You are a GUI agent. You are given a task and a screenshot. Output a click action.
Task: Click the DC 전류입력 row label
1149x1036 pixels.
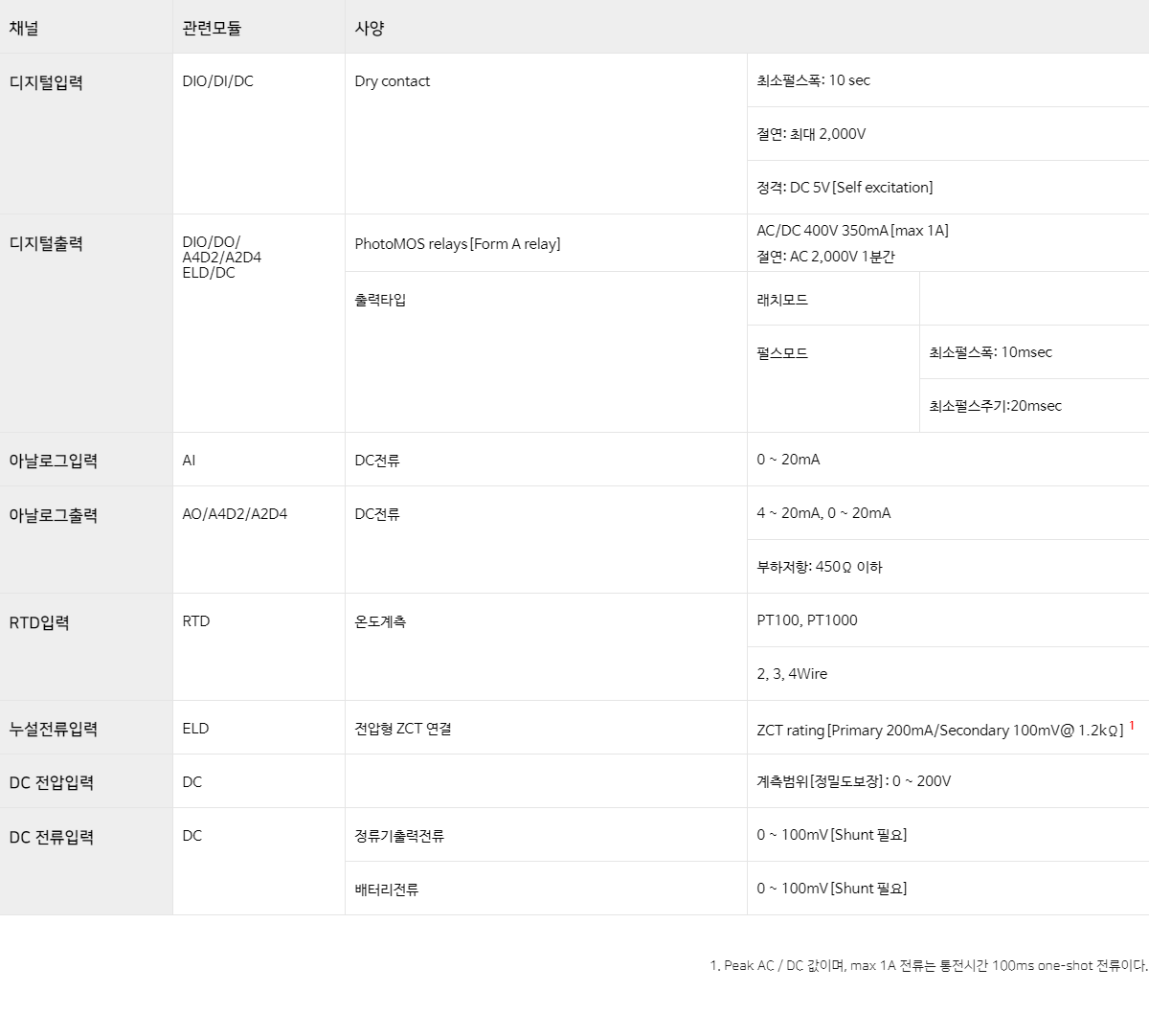tap(52, 837)
